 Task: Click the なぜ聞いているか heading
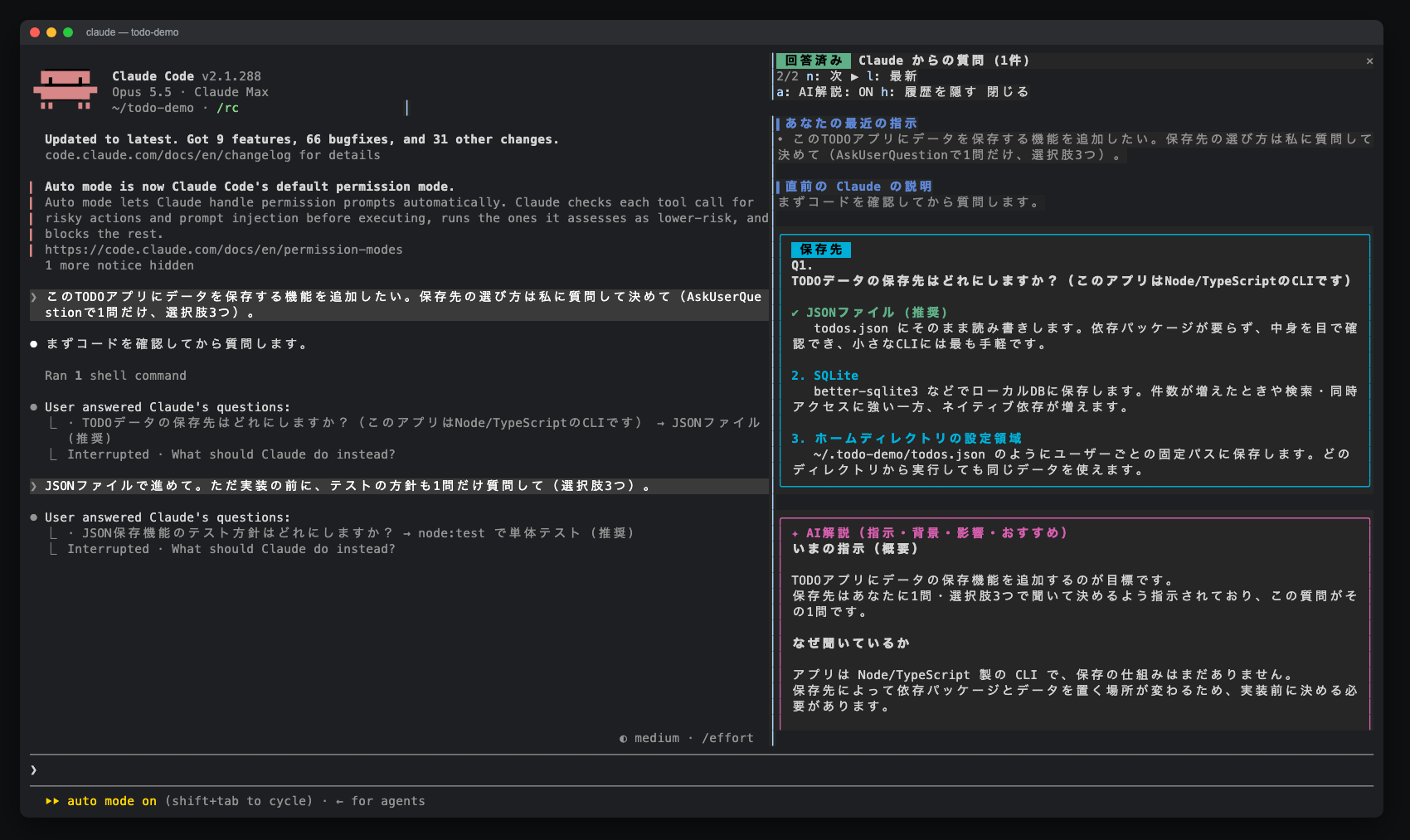(x=851, y=643)
